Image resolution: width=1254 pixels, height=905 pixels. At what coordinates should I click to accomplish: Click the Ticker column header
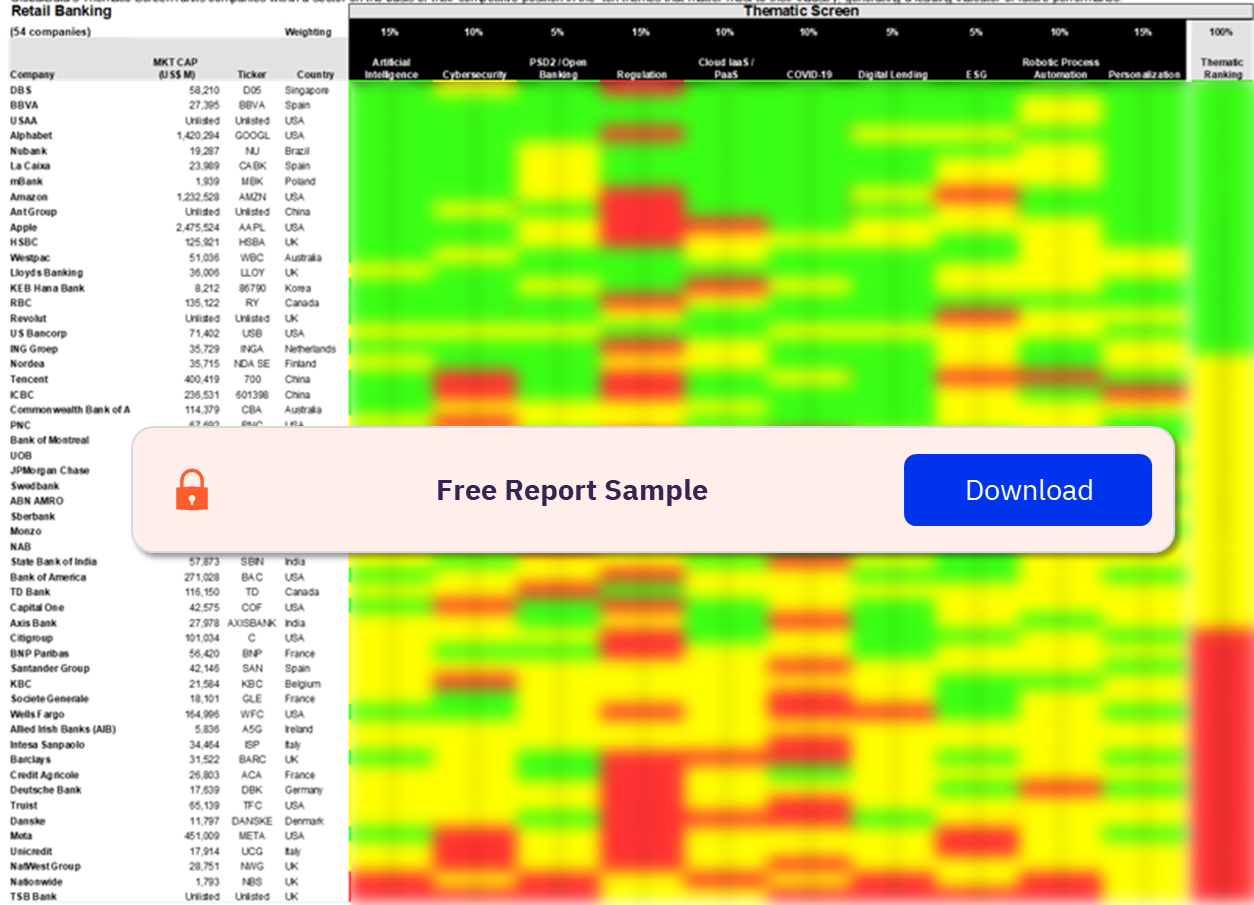click(252, 74)
